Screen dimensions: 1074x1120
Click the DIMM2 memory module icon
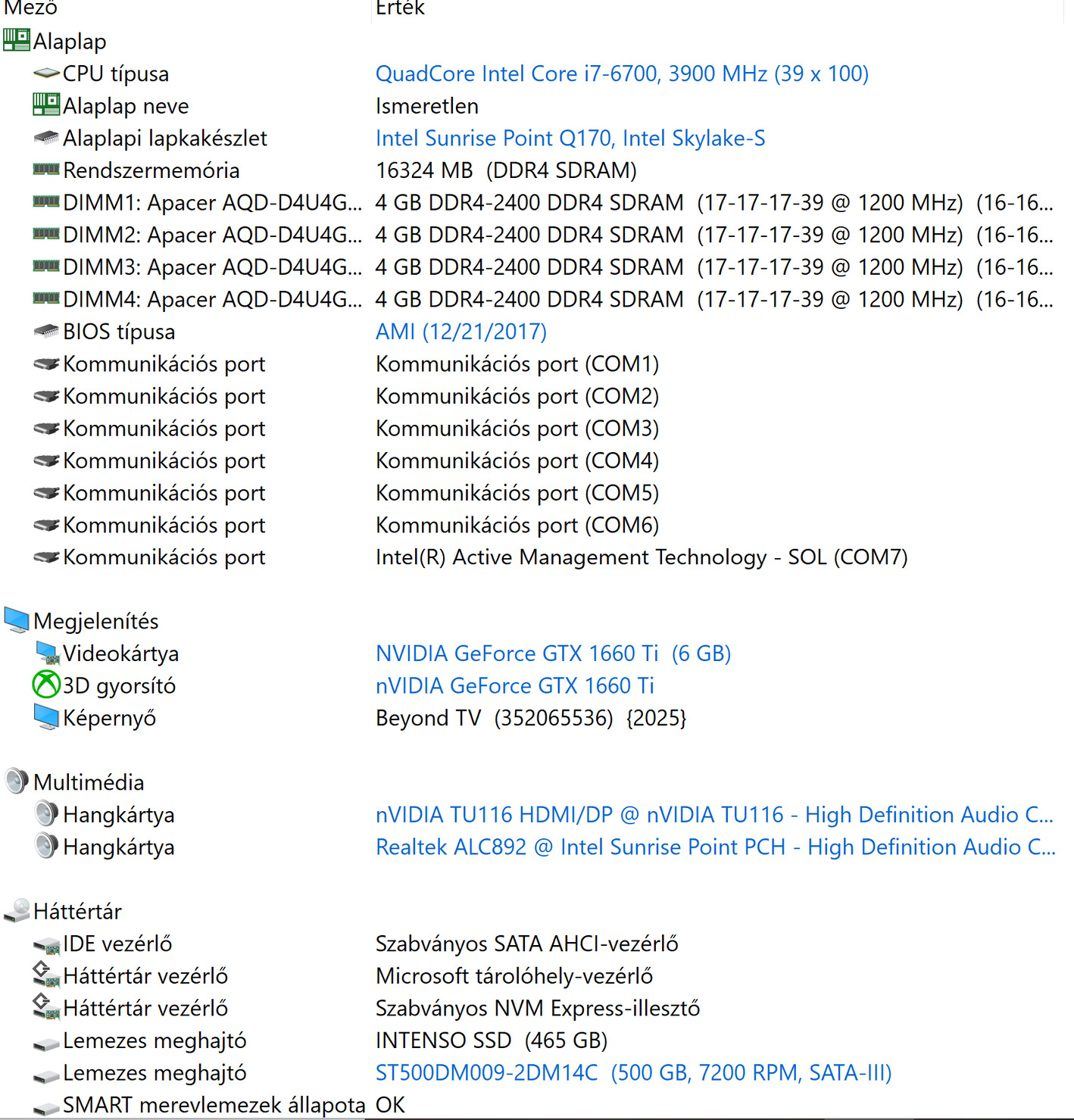point(46,234)
